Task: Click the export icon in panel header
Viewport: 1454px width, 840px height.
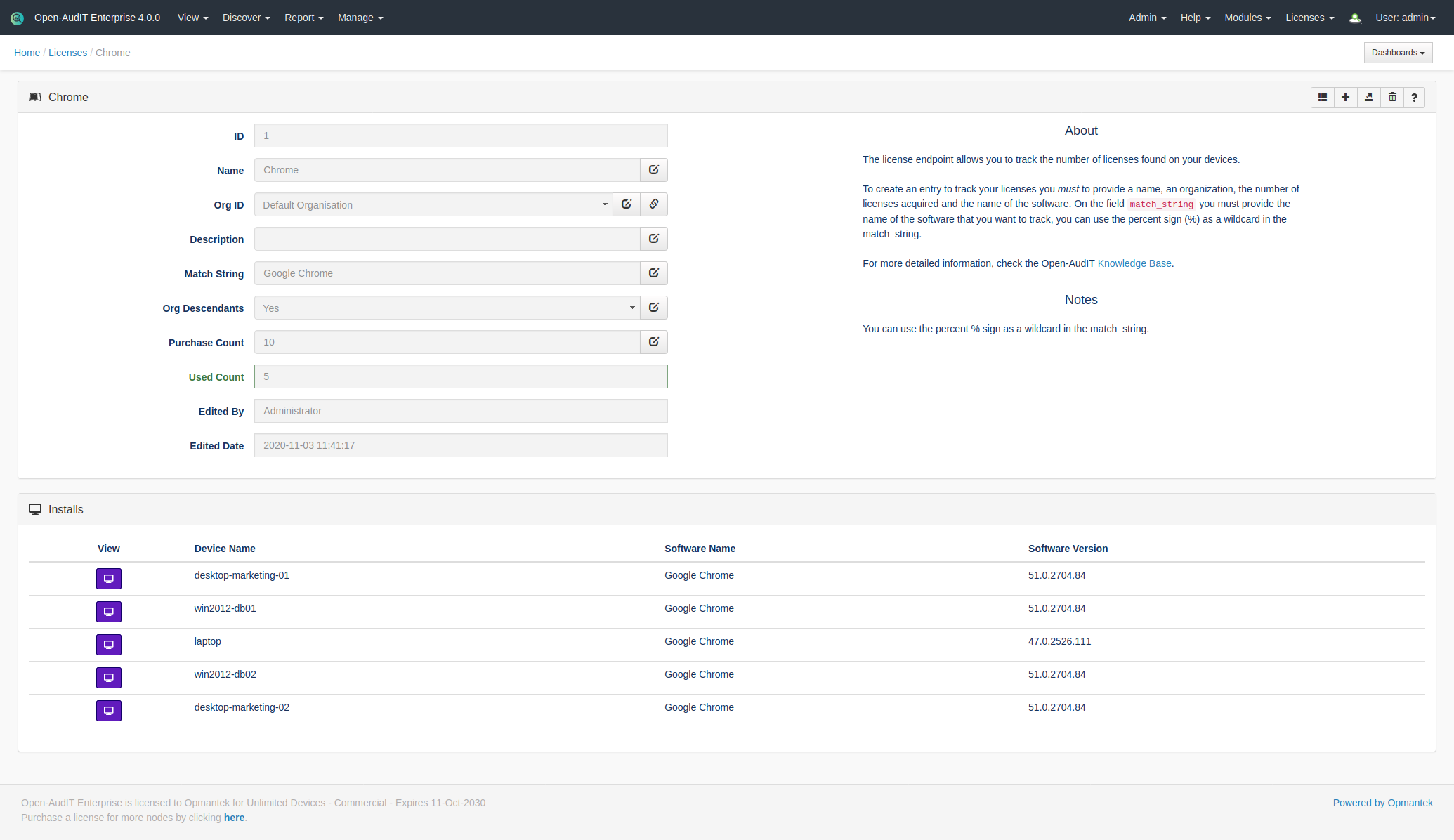Action: click(1368, 98)
